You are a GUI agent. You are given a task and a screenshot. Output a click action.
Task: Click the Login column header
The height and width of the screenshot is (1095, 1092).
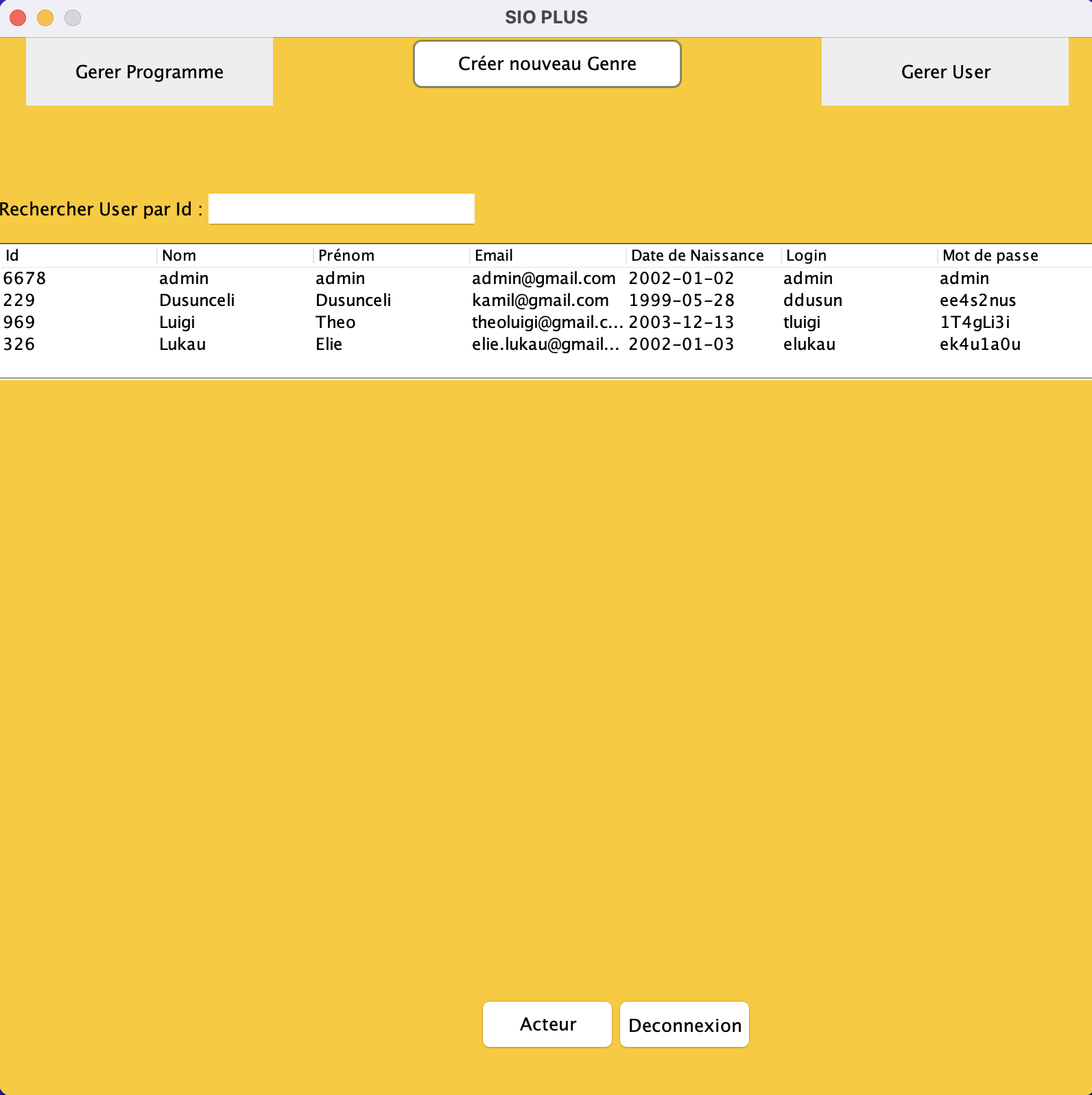point(859,255)
